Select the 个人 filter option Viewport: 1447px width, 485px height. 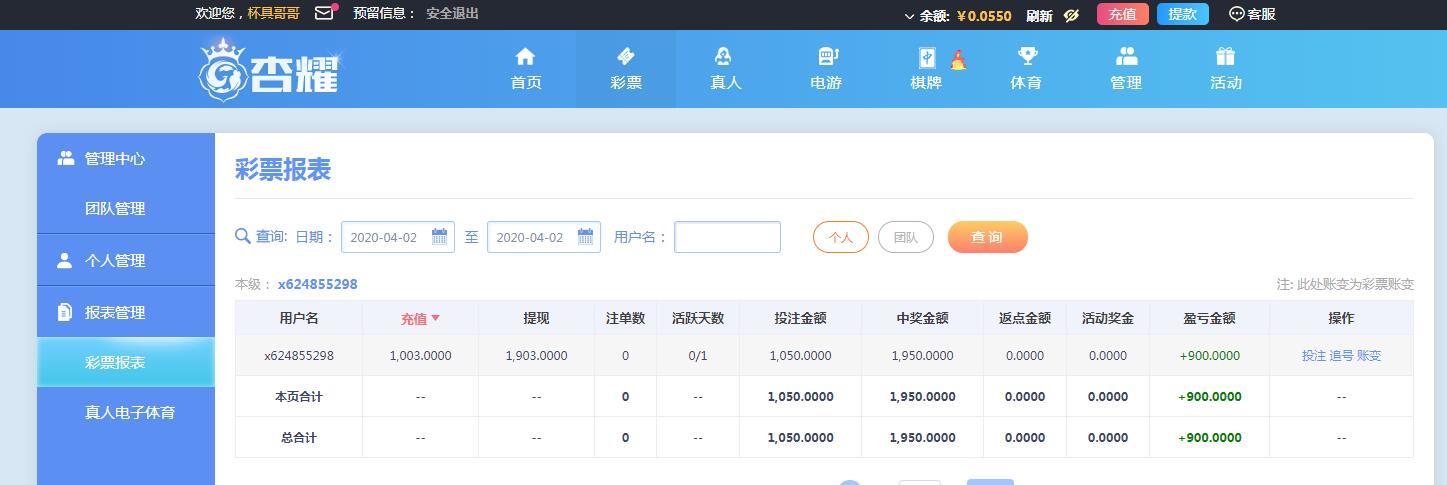pos(840,237)
